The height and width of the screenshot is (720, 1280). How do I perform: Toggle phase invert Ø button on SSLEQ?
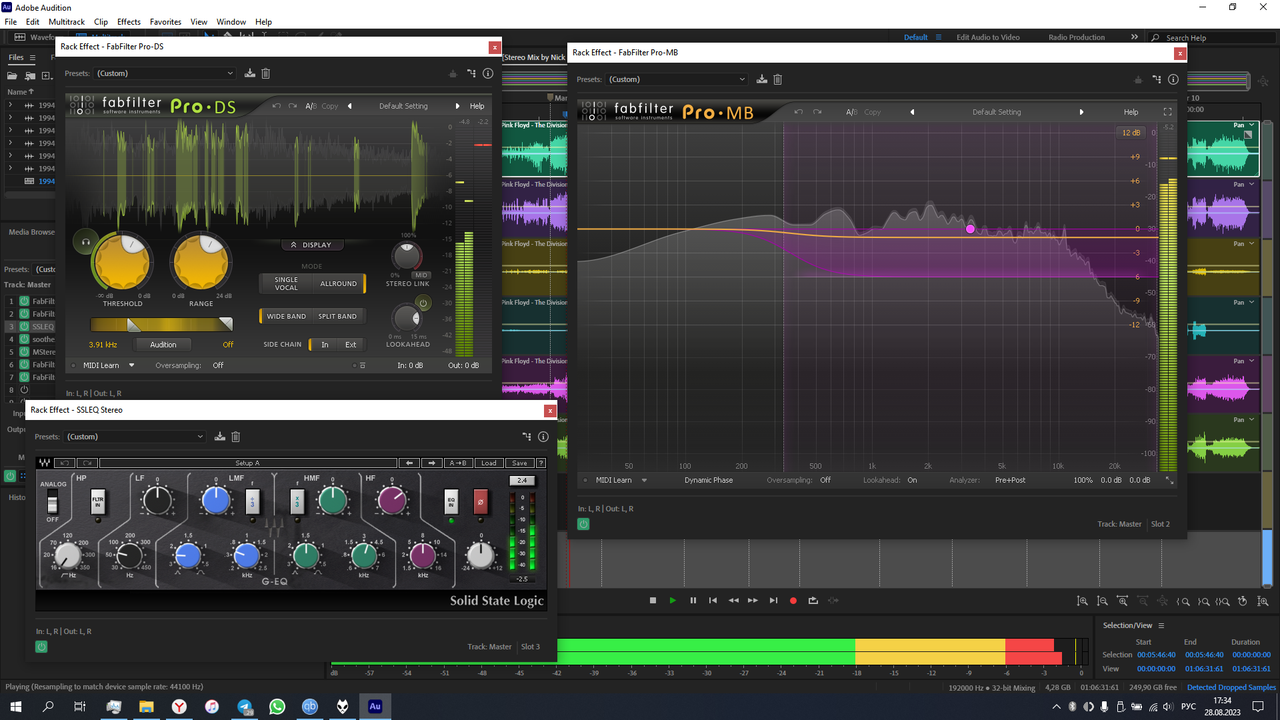pos(480,501)
